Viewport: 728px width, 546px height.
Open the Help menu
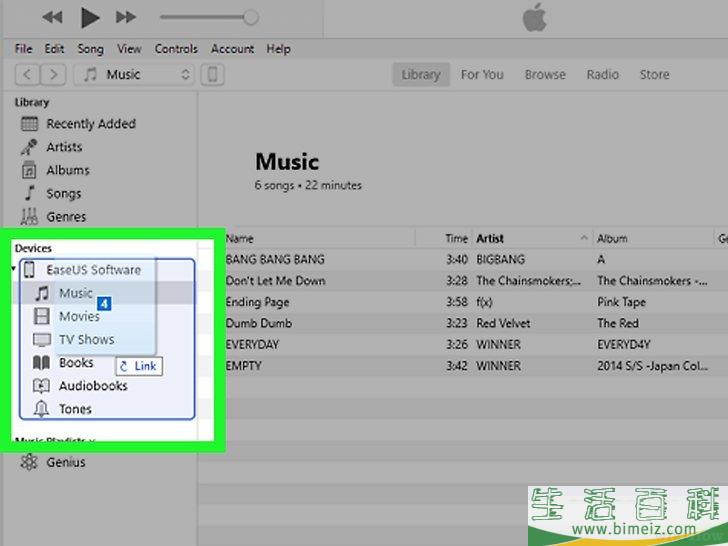click(278, 49)
